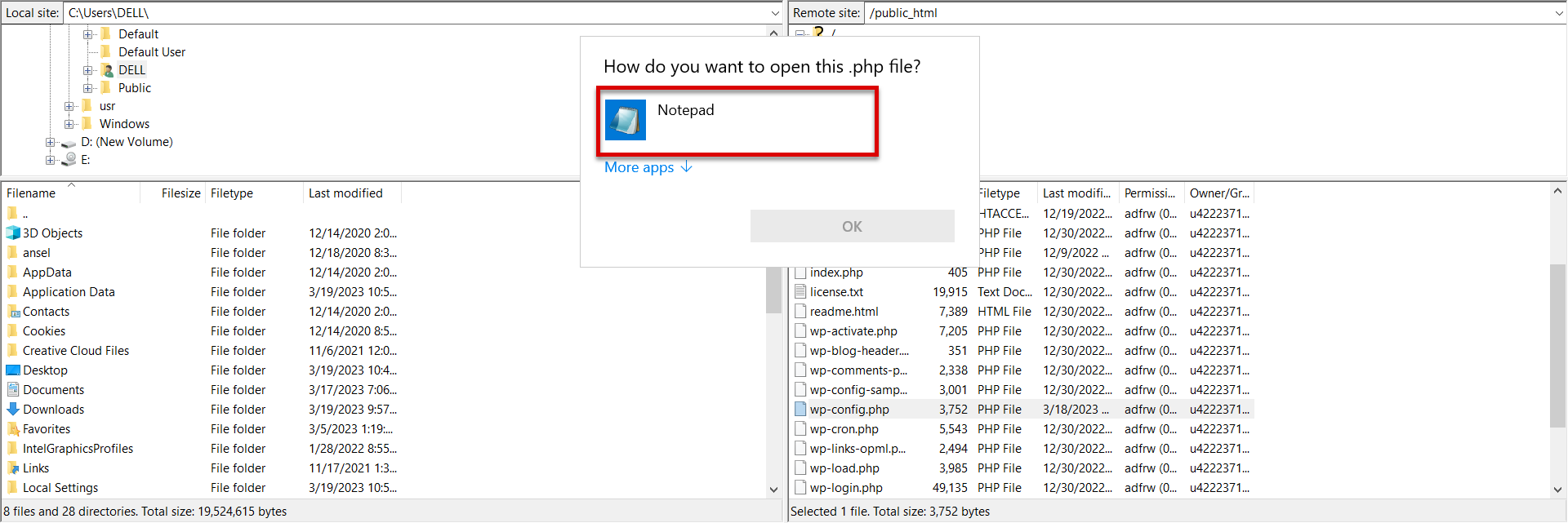
Task: Select the Notepad app icon
Action: coord(626,120)
